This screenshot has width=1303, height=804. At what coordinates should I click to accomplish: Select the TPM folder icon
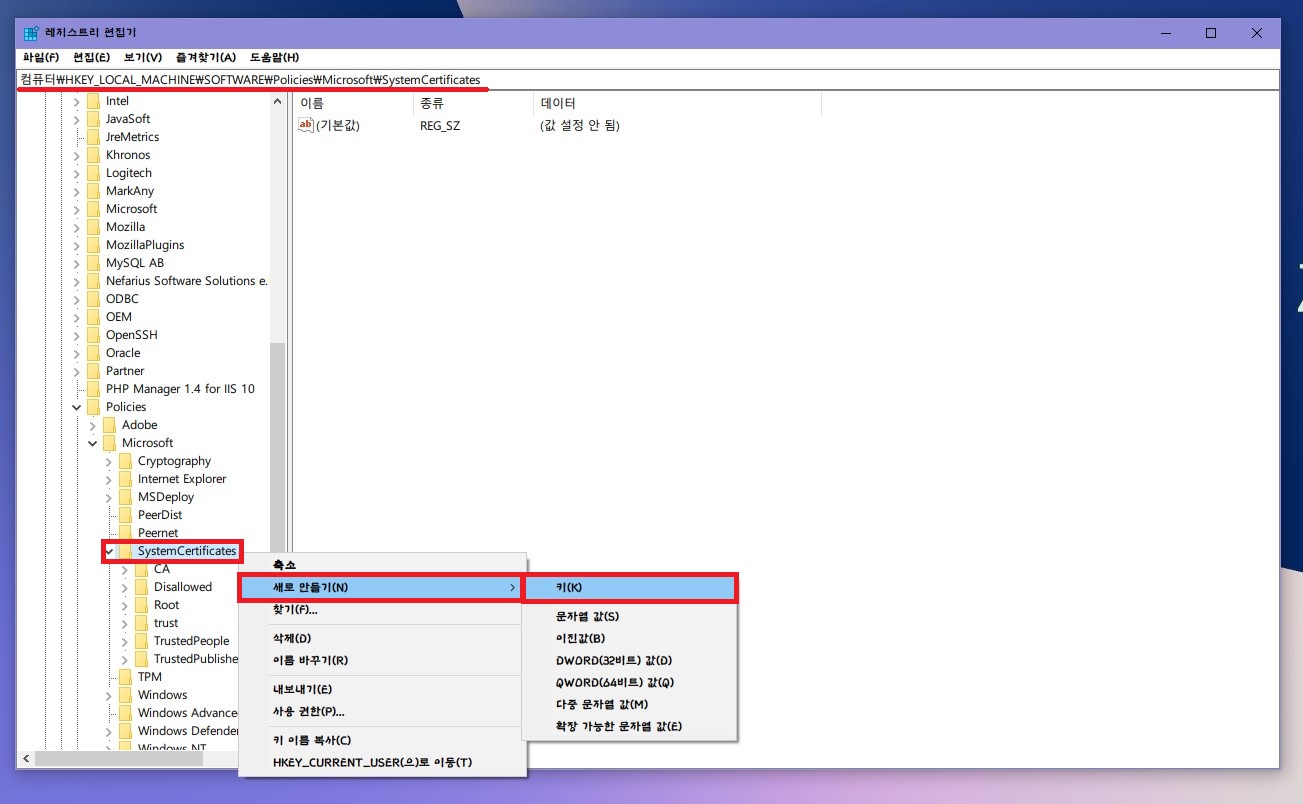[x=125, y=677]
